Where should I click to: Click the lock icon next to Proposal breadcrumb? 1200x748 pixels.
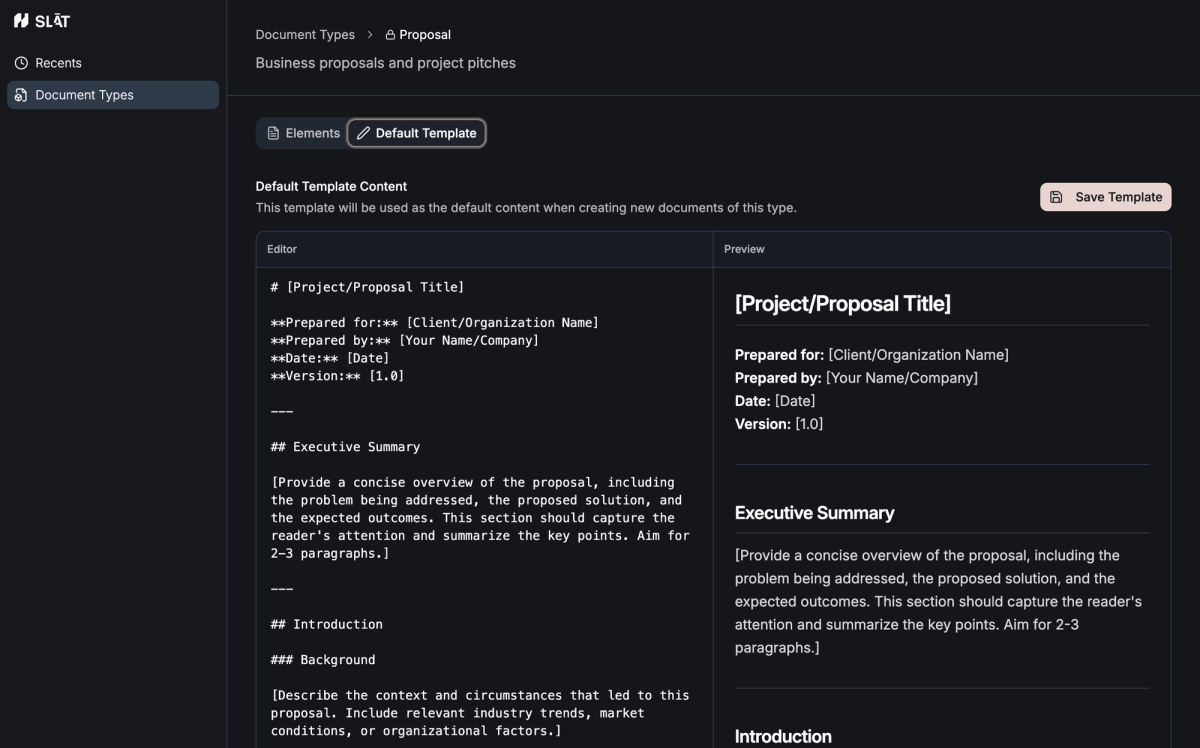coord(390,34)
